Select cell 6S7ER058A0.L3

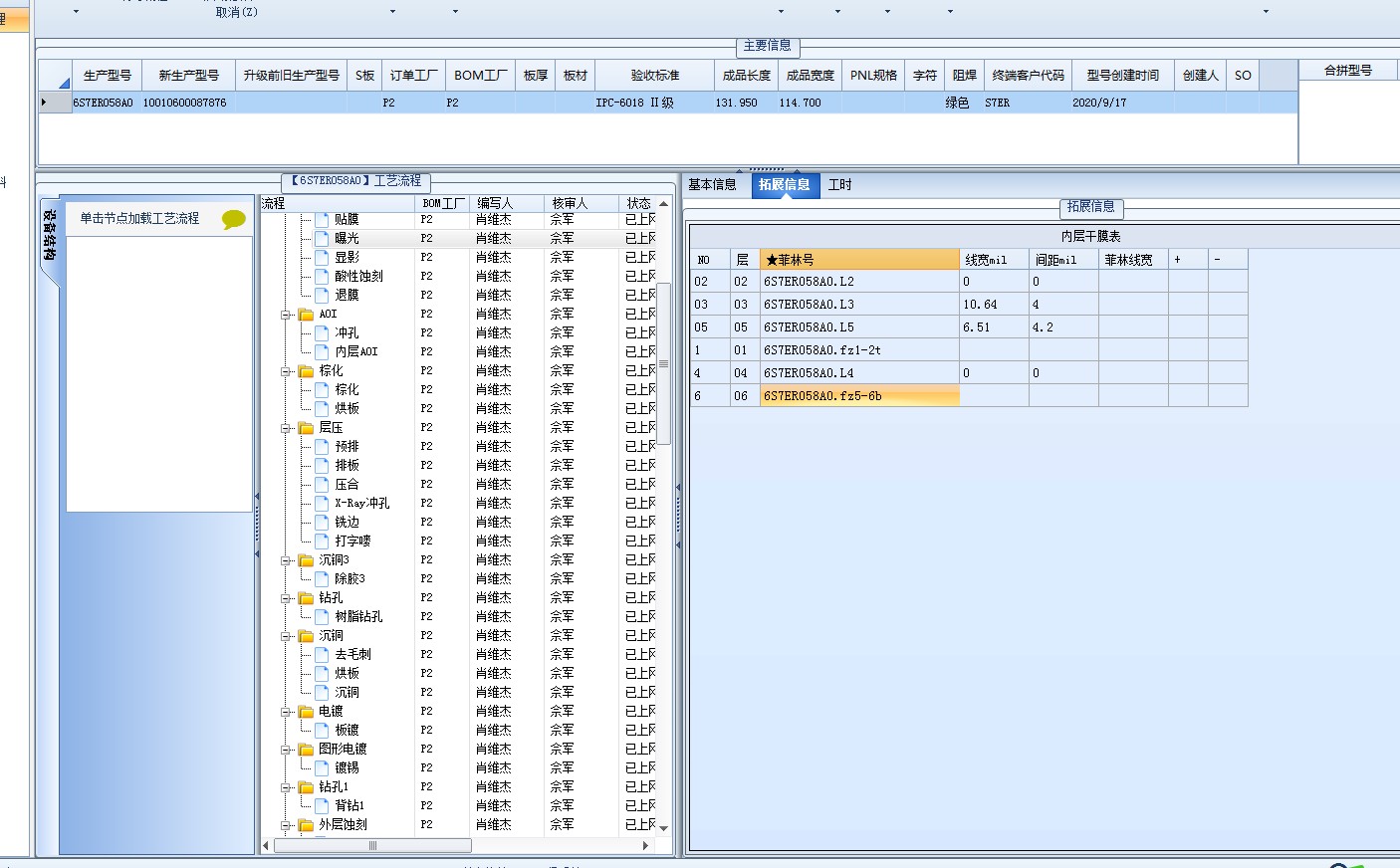click(x=860, y=305)
